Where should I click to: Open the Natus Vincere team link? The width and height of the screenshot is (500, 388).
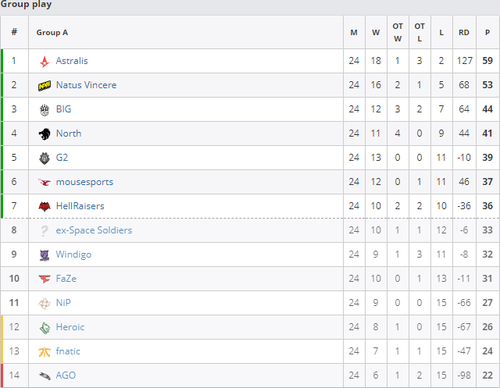coord(86,85)
